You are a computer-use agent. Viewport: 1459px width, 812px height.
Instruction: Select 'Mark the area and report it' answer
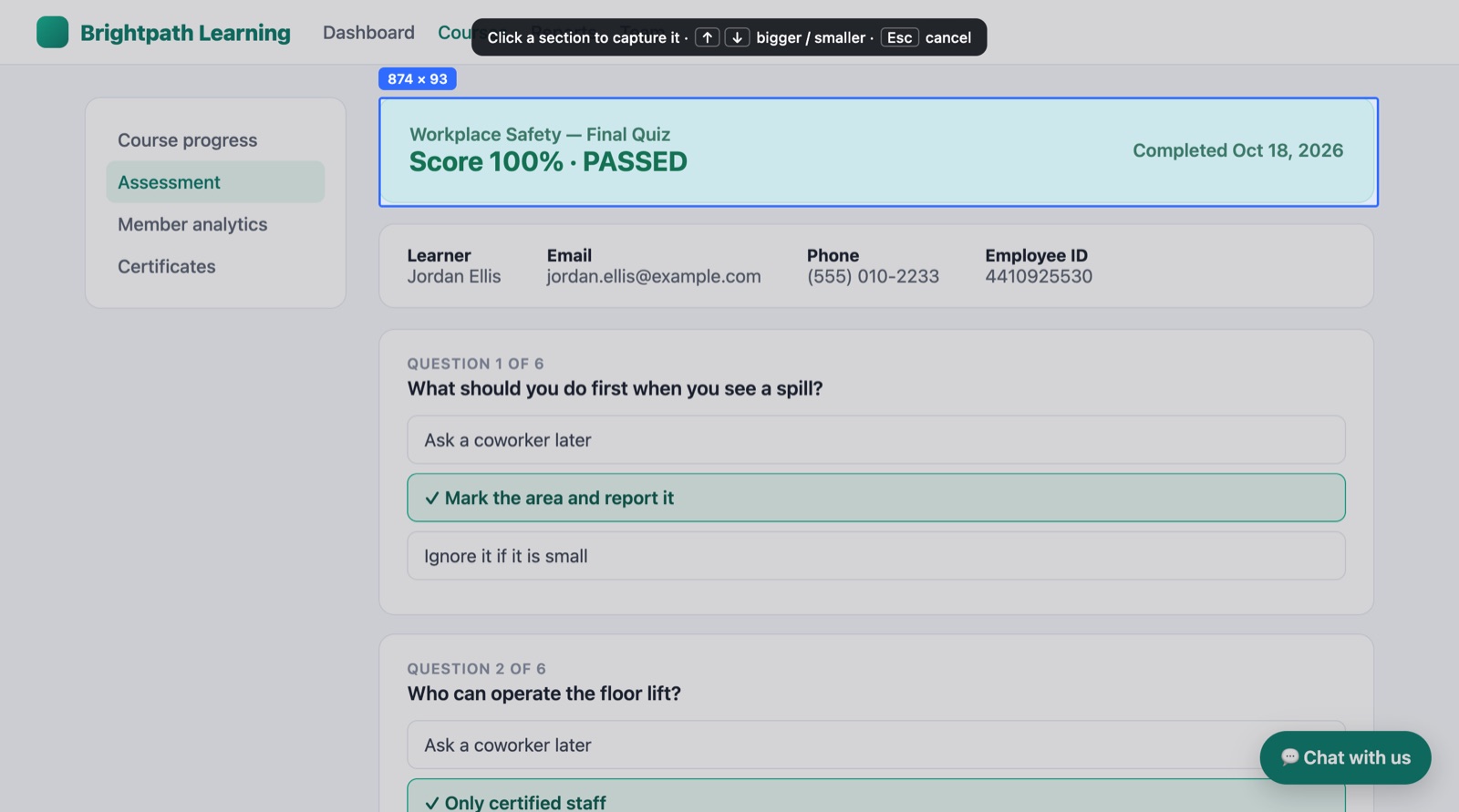(876, 498)
